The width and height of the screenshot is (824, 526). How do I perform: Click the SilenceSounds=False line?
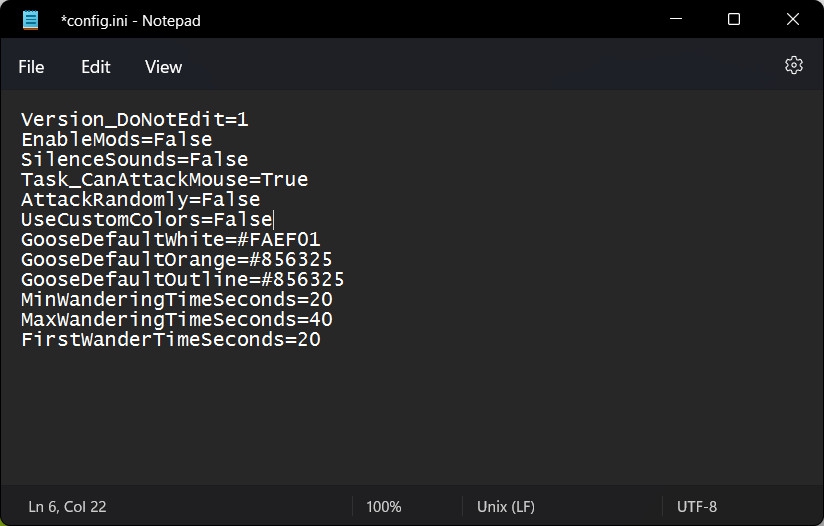[134, 160]
